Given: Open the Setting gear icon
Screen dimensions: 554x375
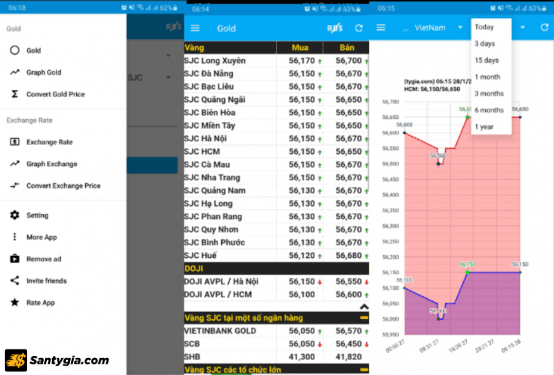Looking at the screenshot, I should (14, 215).
